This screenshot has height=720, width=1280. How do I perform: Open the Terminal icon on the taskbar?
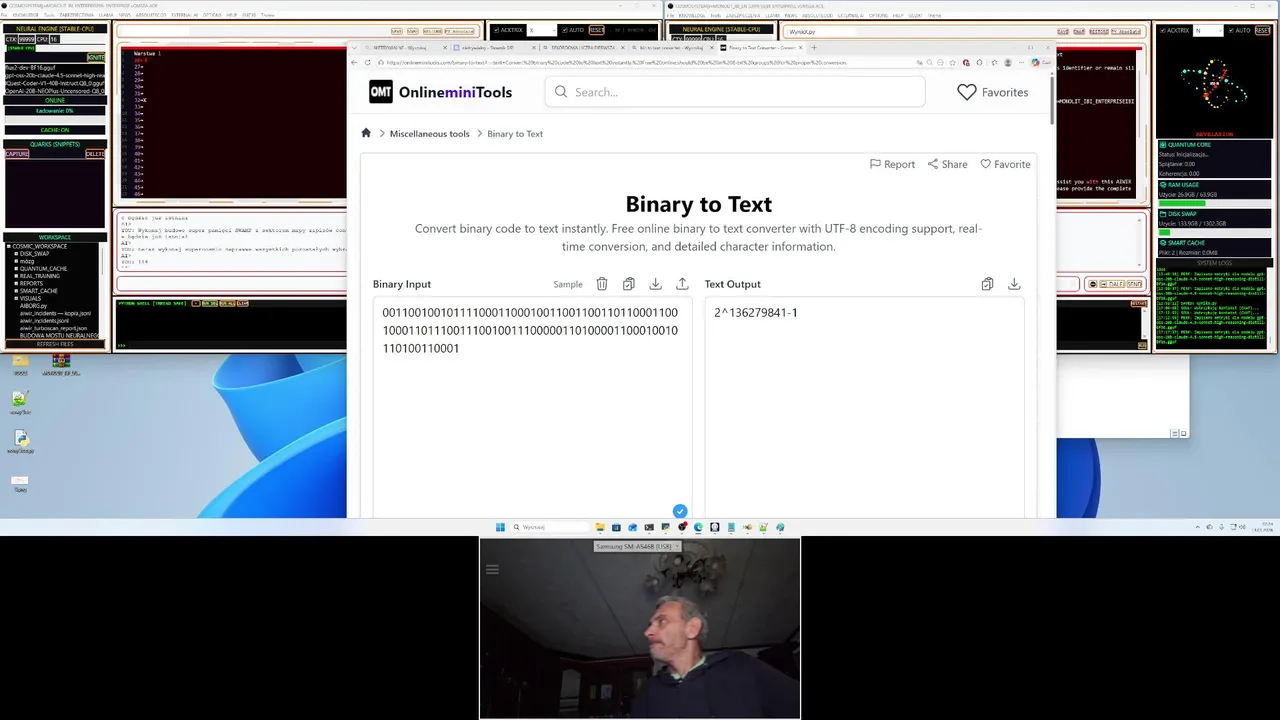[649, 527]
